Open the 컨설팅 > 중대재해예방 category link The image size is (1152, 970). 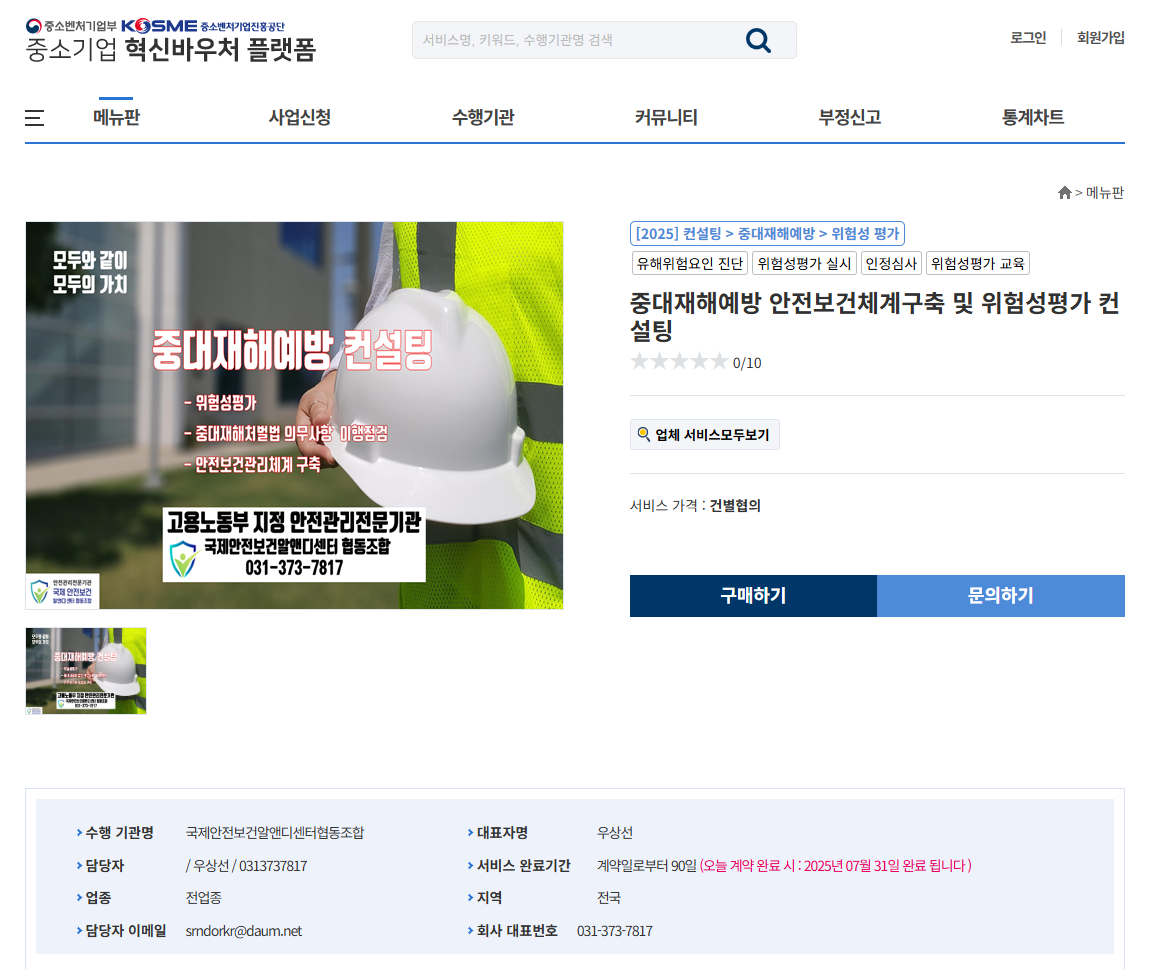[x=767, y=234]
